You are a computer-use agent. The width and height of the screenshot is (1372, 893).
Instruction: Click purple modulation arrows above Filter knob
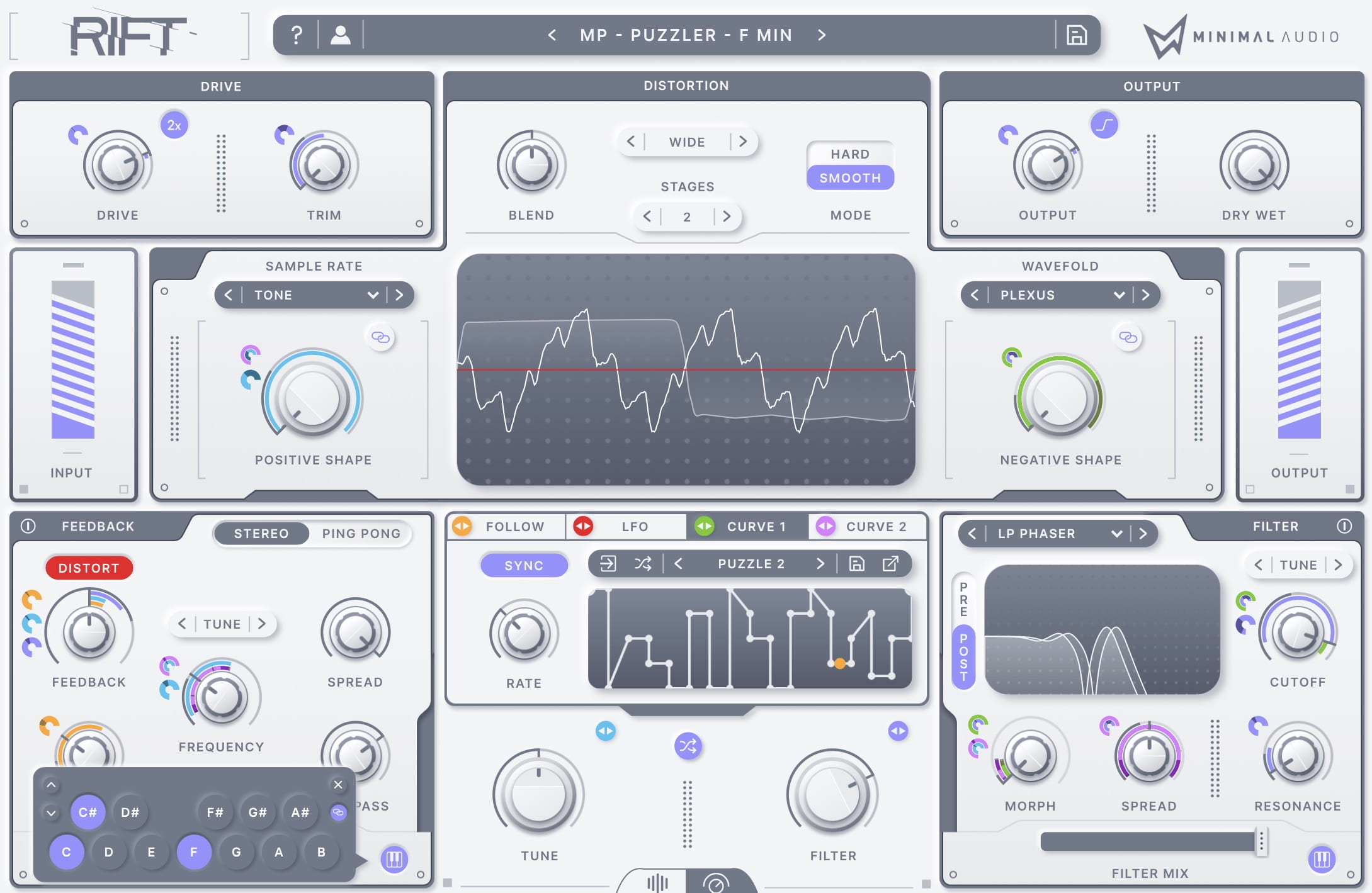[x=898, y=731]
